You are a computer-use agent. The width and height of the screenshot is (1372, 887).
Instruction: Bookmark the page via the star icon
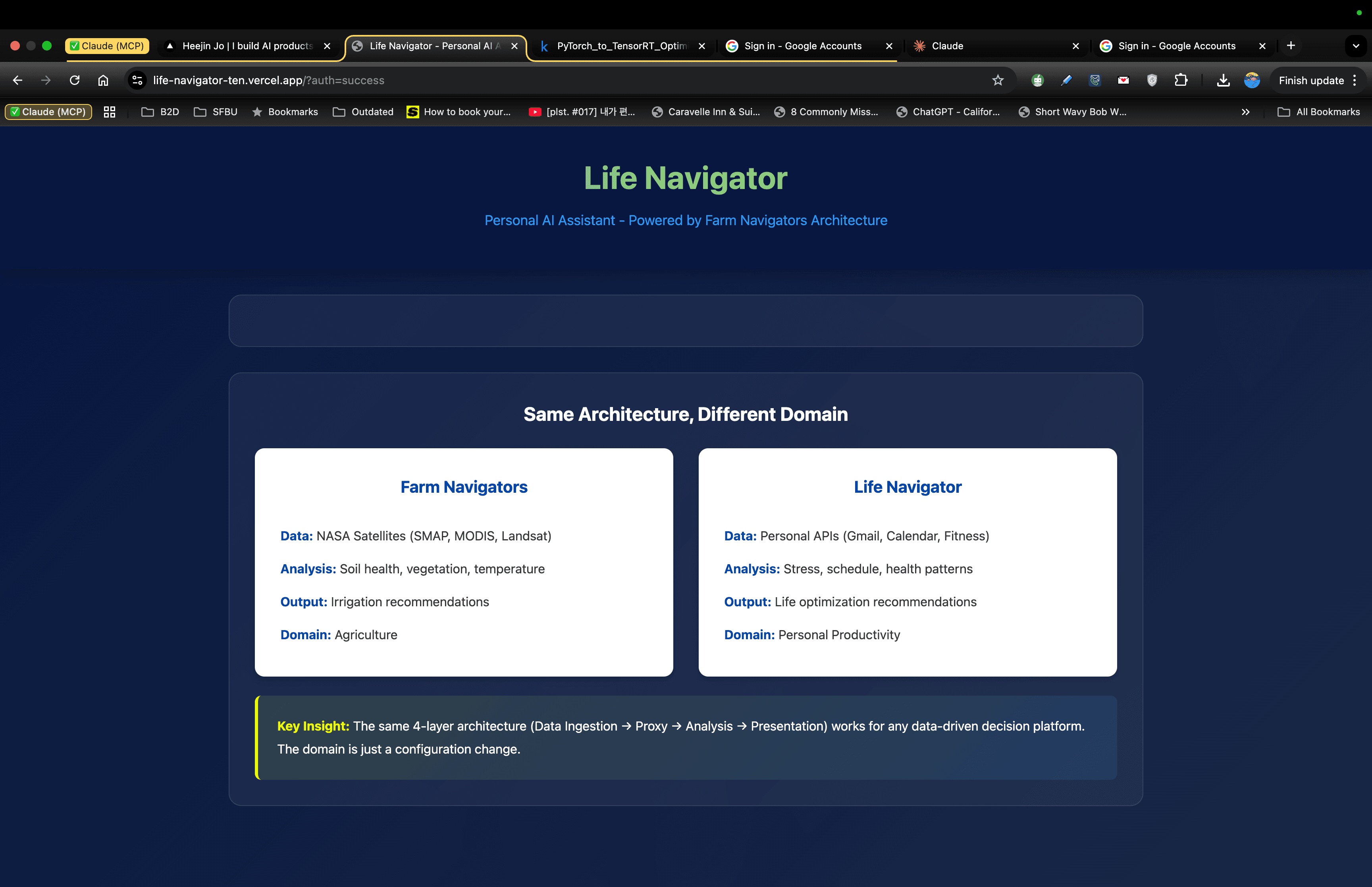coord(998,80)
